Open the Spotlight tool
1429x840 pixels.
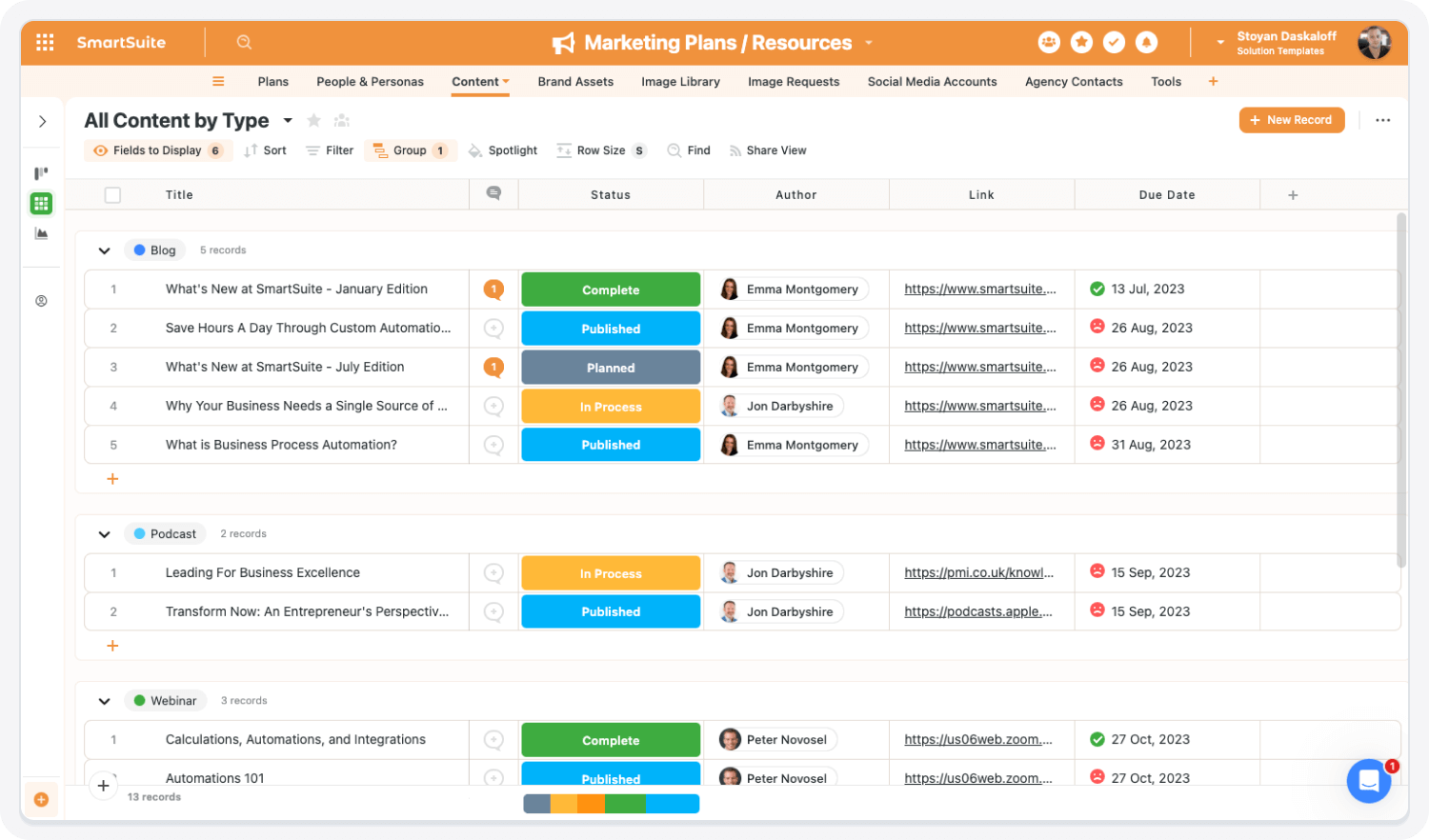[503, 150]
